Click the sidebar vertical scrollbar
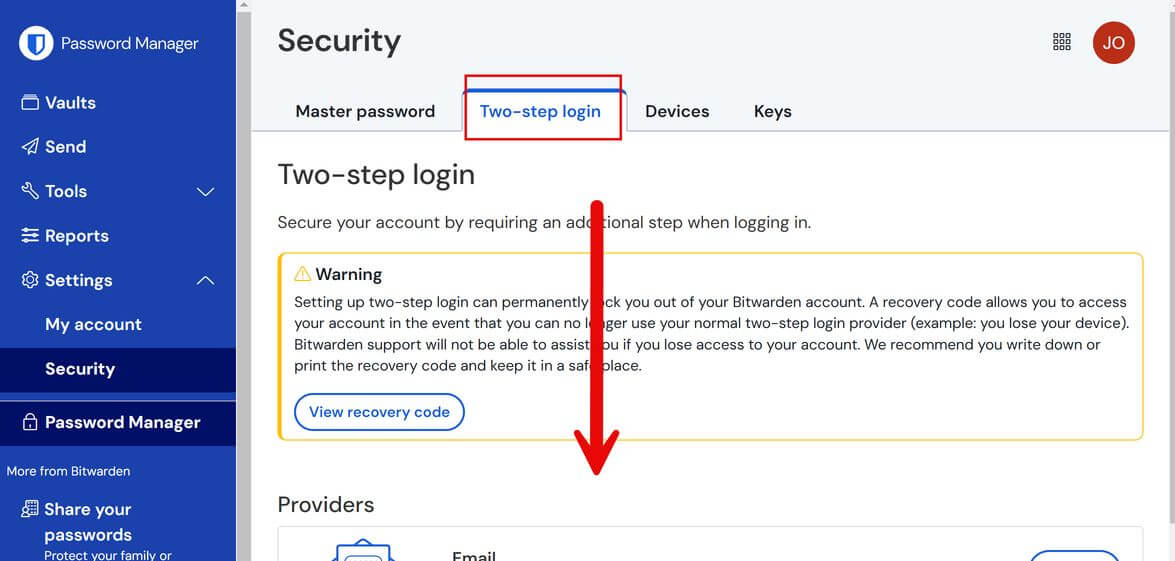Screen dimensions: 1175x561 pyautogui.click(x=244, y=280)
